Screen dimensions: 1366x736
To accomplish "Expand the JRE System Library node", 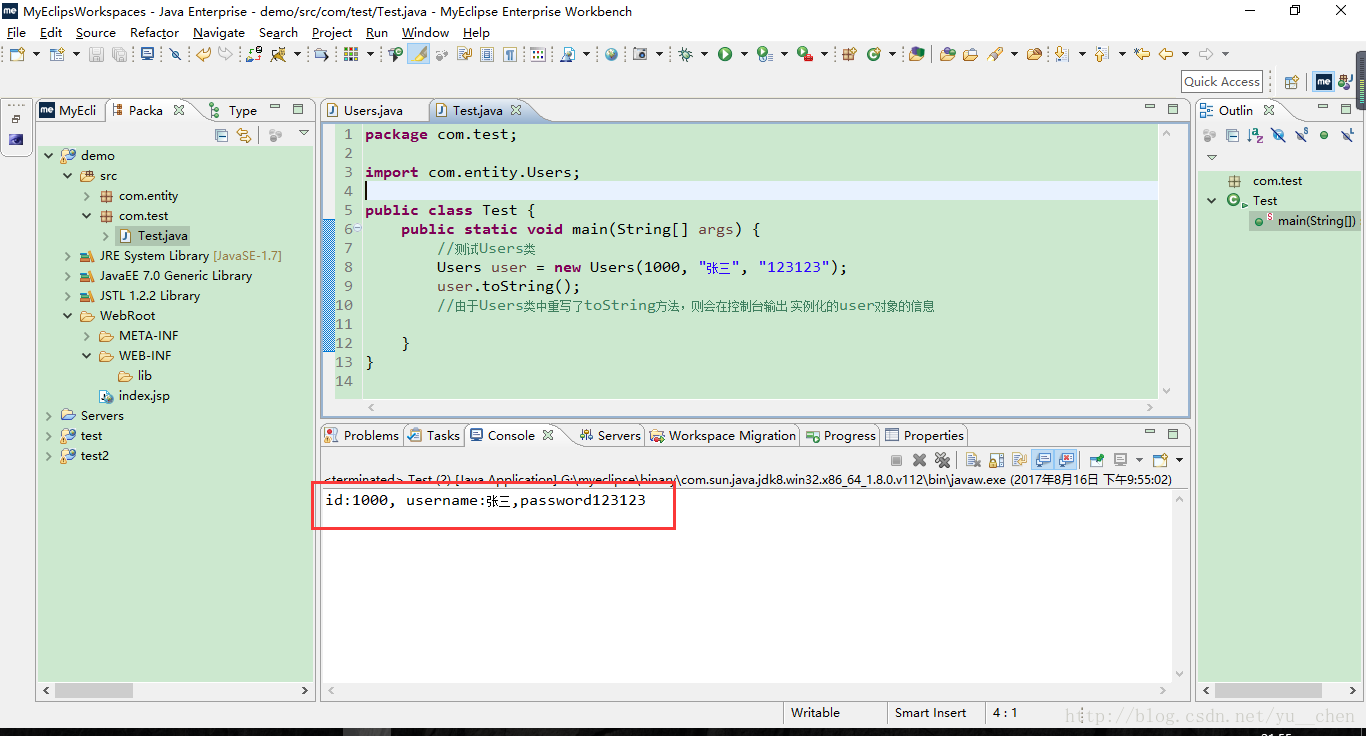I will pos(68,256).
